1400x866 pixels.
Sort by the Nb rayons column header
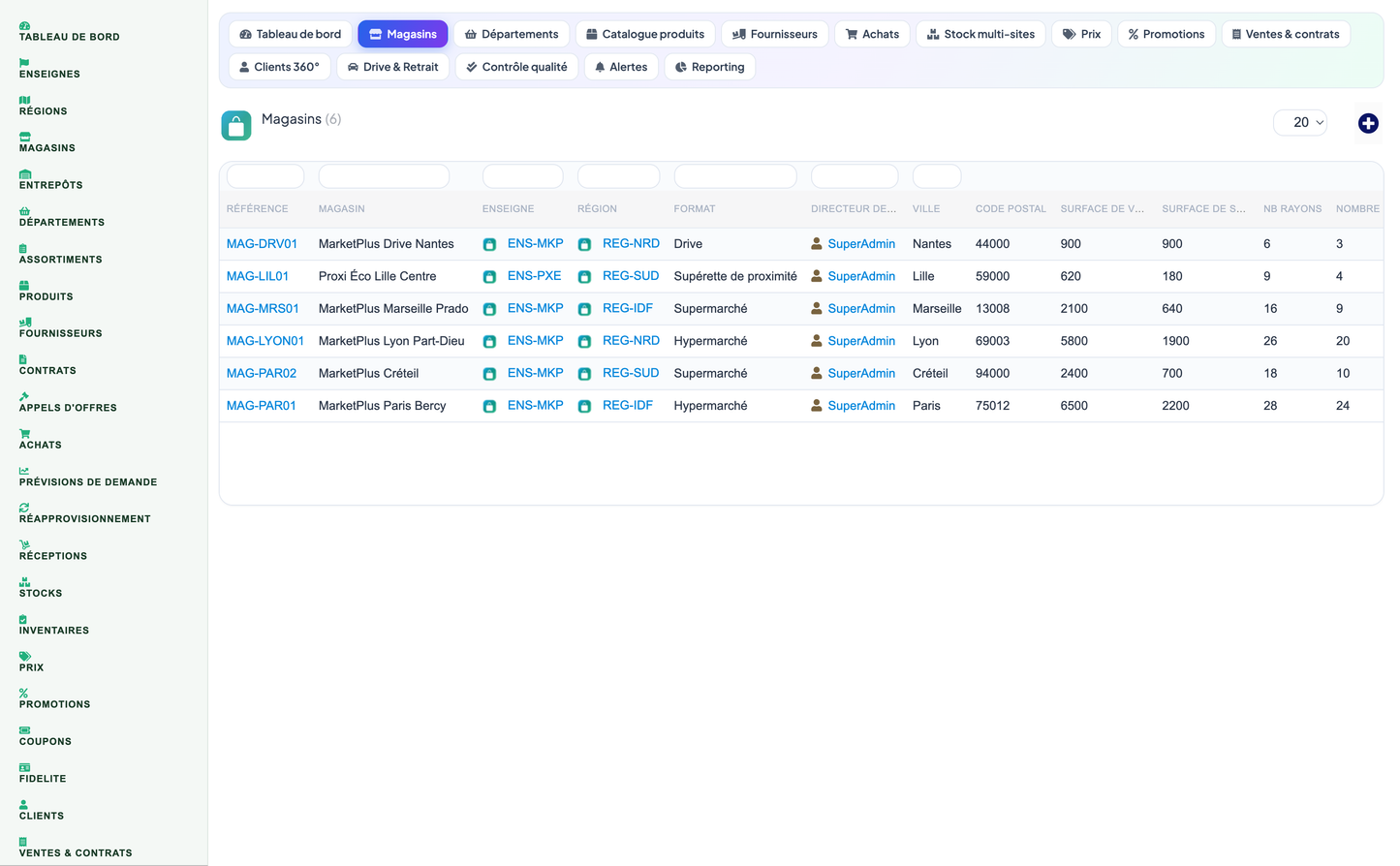tap(1292, 209)
